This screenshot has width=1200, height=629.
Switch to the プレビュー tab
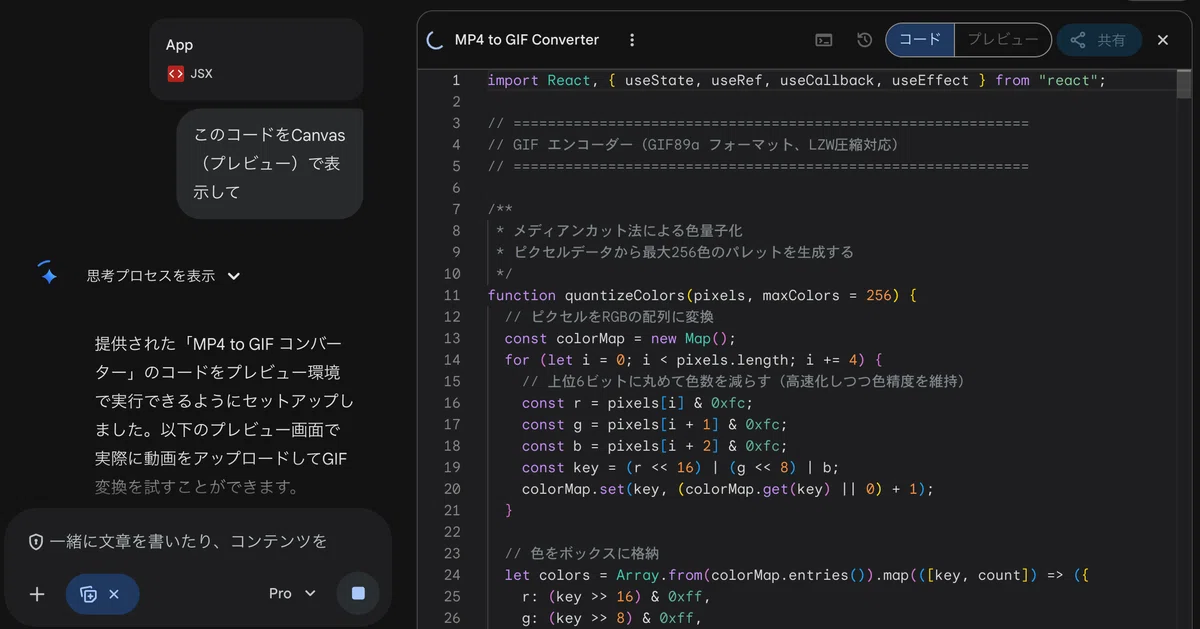[1003, 40]
